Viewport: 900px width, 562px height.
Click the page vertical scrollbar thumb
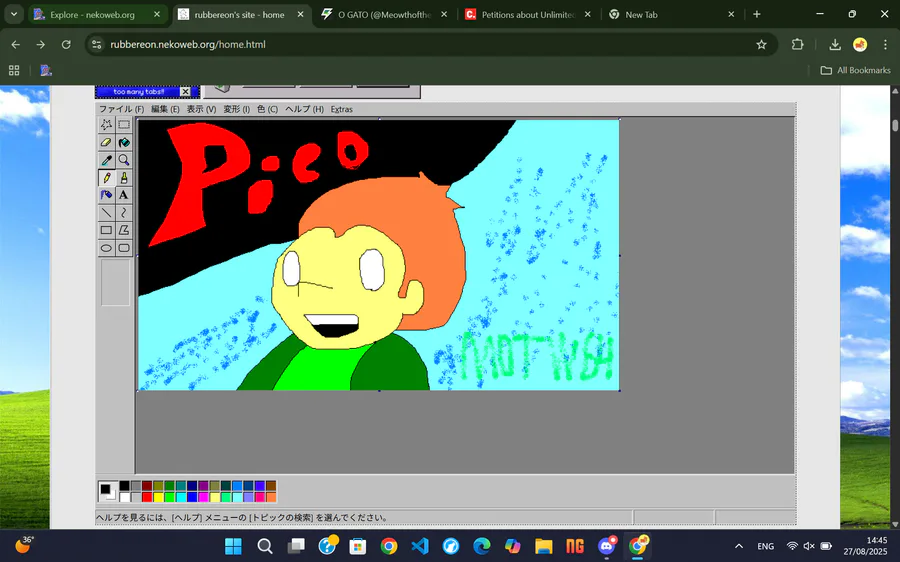click(895, 125)
